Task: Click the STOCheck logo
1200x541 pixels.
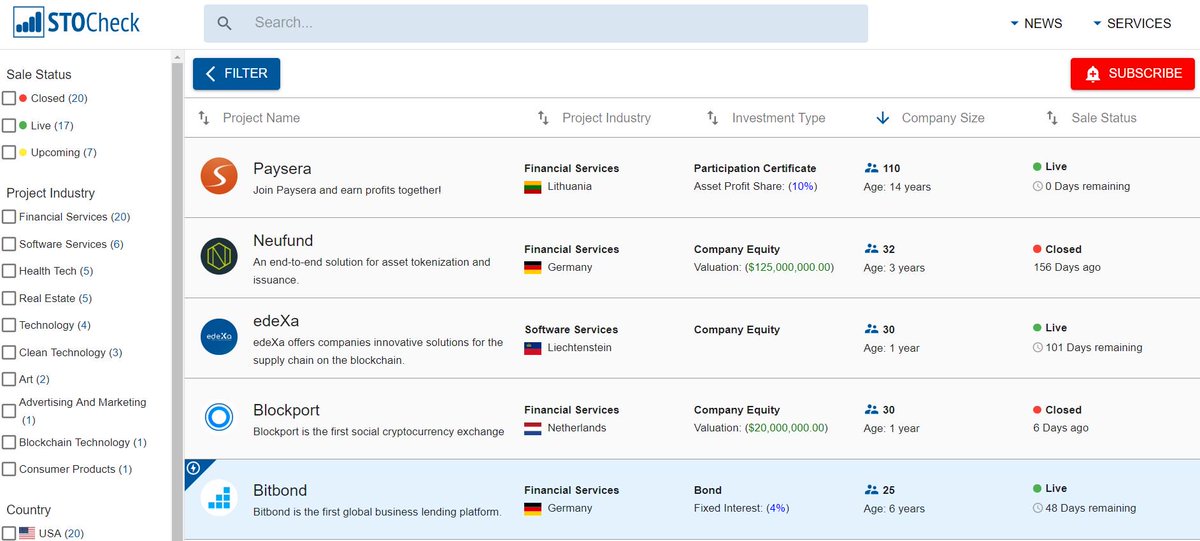Action: pos(77,22)
